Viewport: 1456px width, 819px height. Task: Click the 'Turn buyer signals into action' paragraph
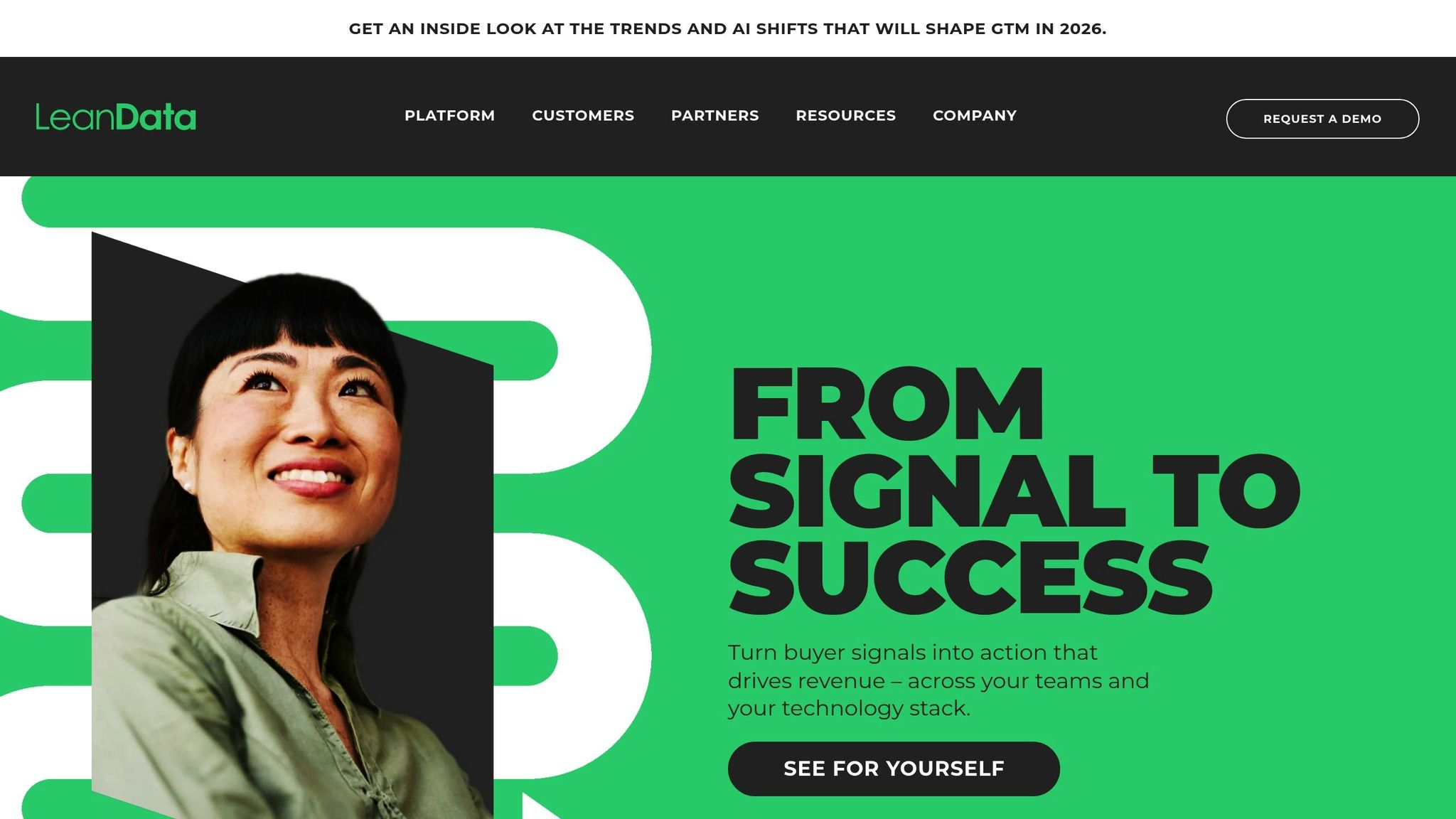938,680
